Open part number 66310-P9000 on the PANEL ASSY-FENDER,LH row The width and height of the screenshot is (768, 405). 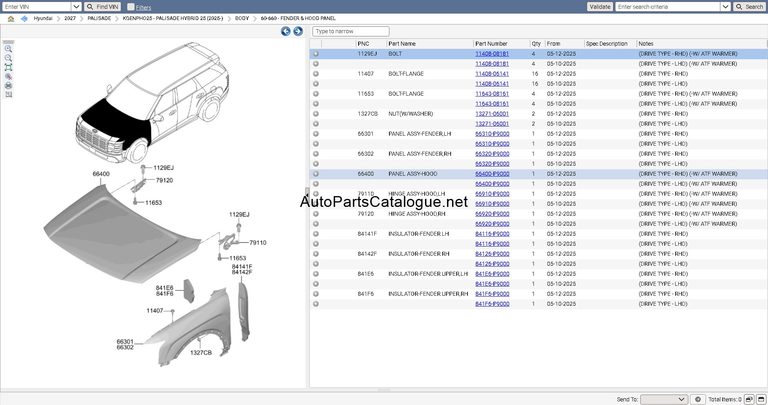tap(492, 134)
